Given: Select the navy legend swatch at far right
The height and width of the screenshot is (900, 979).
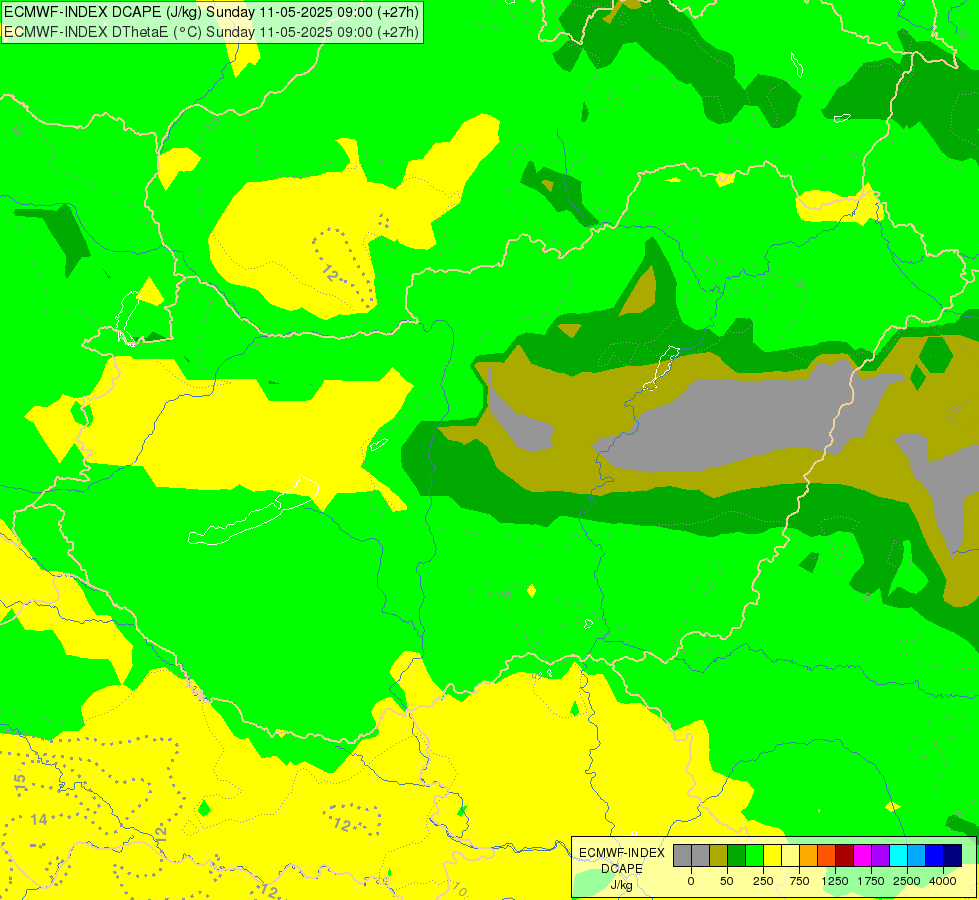Looking at the screenshot, I should coord(953,856).
